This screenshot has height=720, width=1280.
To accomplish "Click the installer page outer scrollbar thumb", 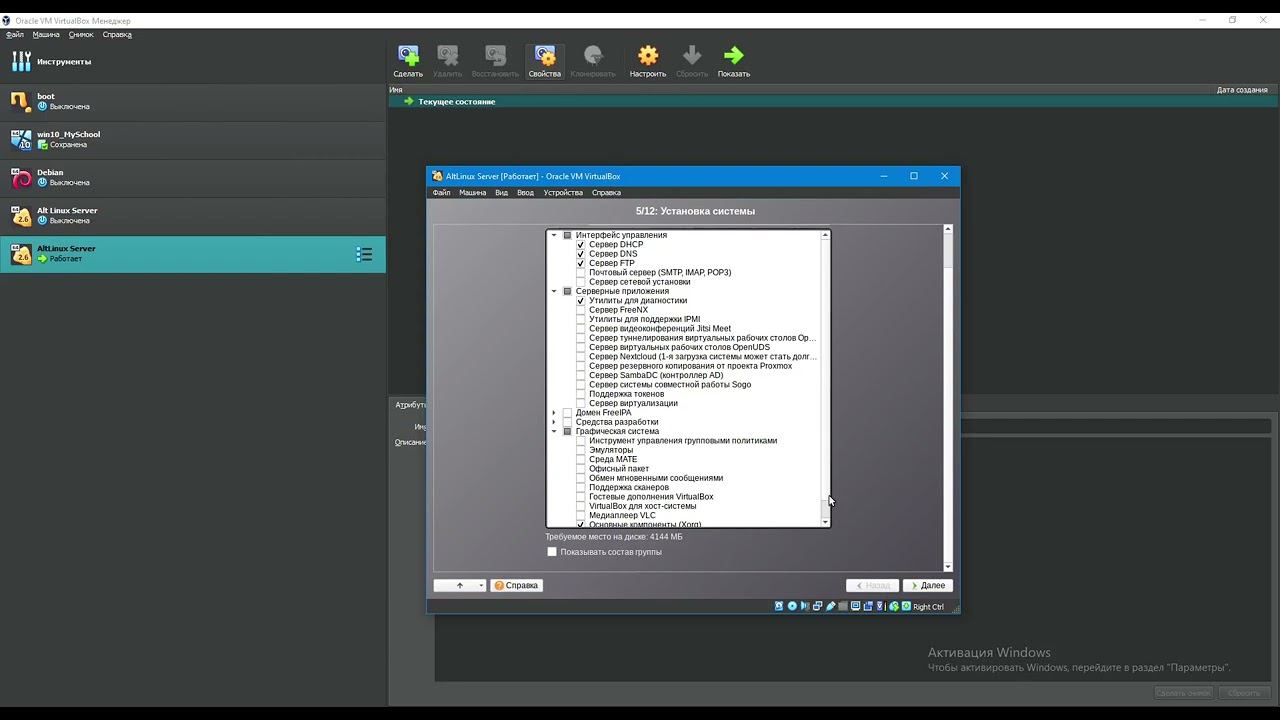I will [x=948, y=250].
